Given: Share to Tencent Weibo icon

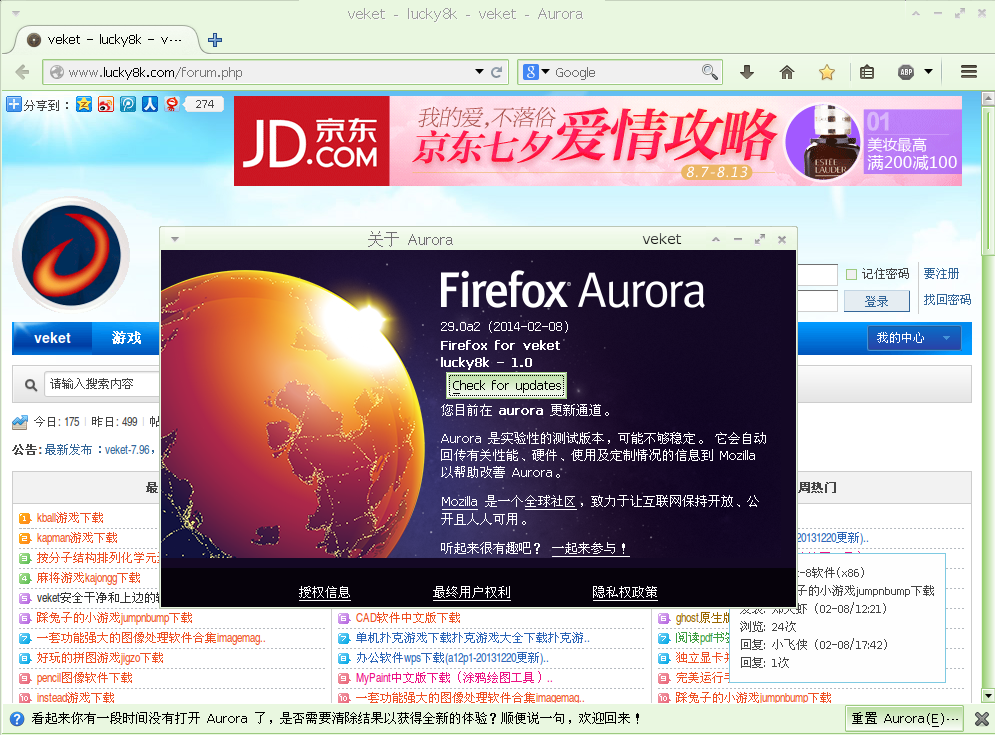Looking at the screenshot, I should (128, 104).
